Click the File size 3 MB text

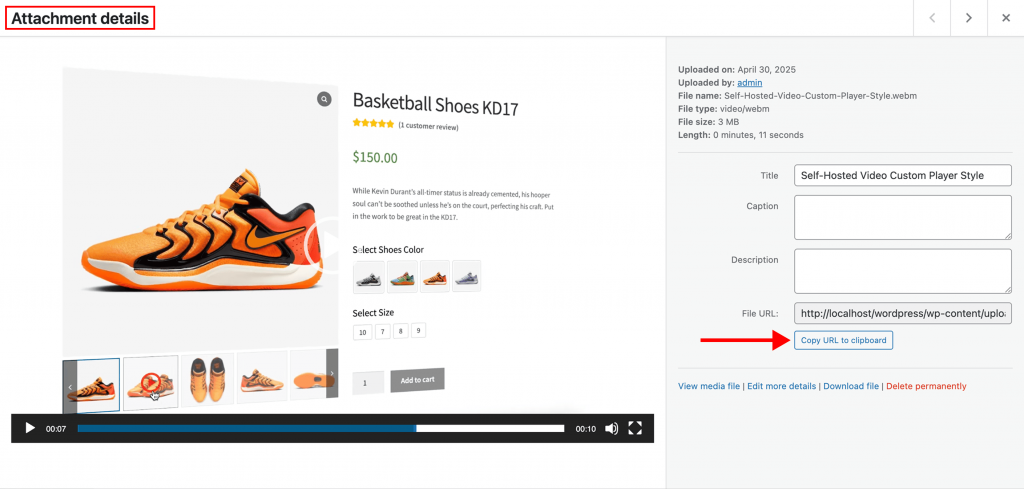pyautogui.click(x=707, y=122)
